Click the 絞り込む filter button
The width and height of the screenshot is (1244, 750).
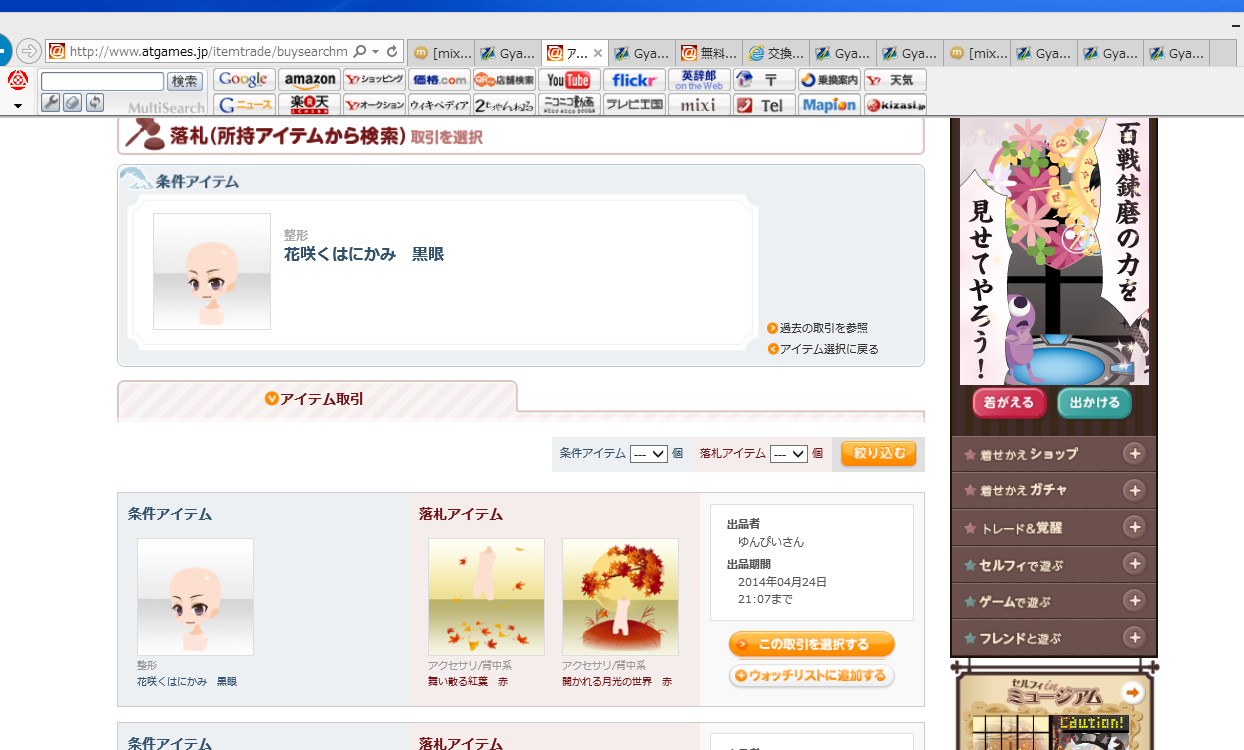(878, 454)
